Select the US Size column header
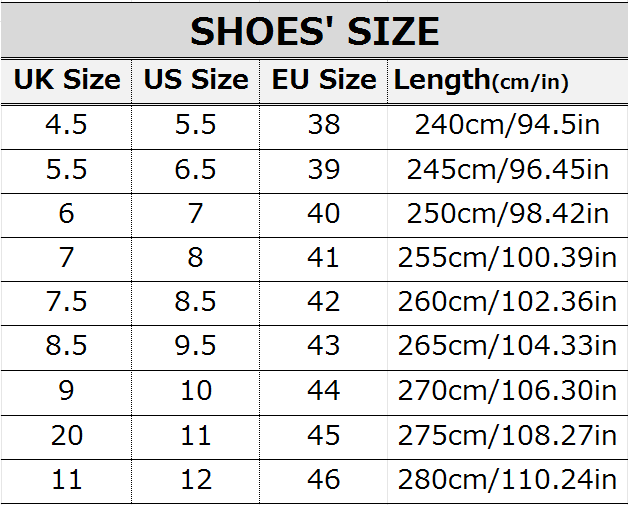This screenshot has width=628, height=505. tap(196, 80)
